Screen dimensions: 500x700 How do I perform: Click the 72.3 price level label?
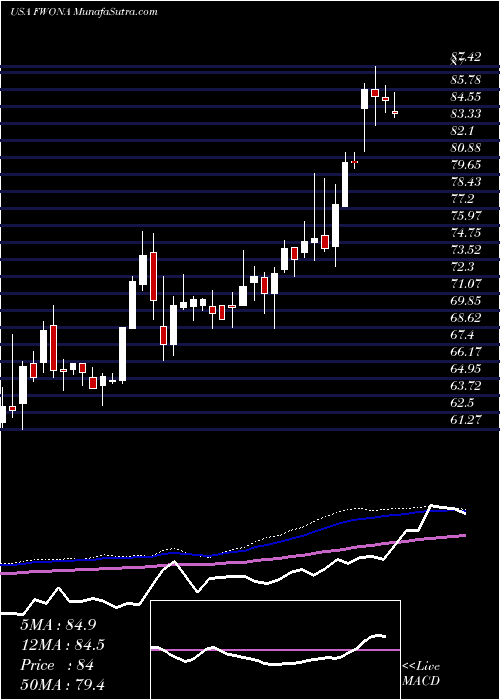click(463, 267)
